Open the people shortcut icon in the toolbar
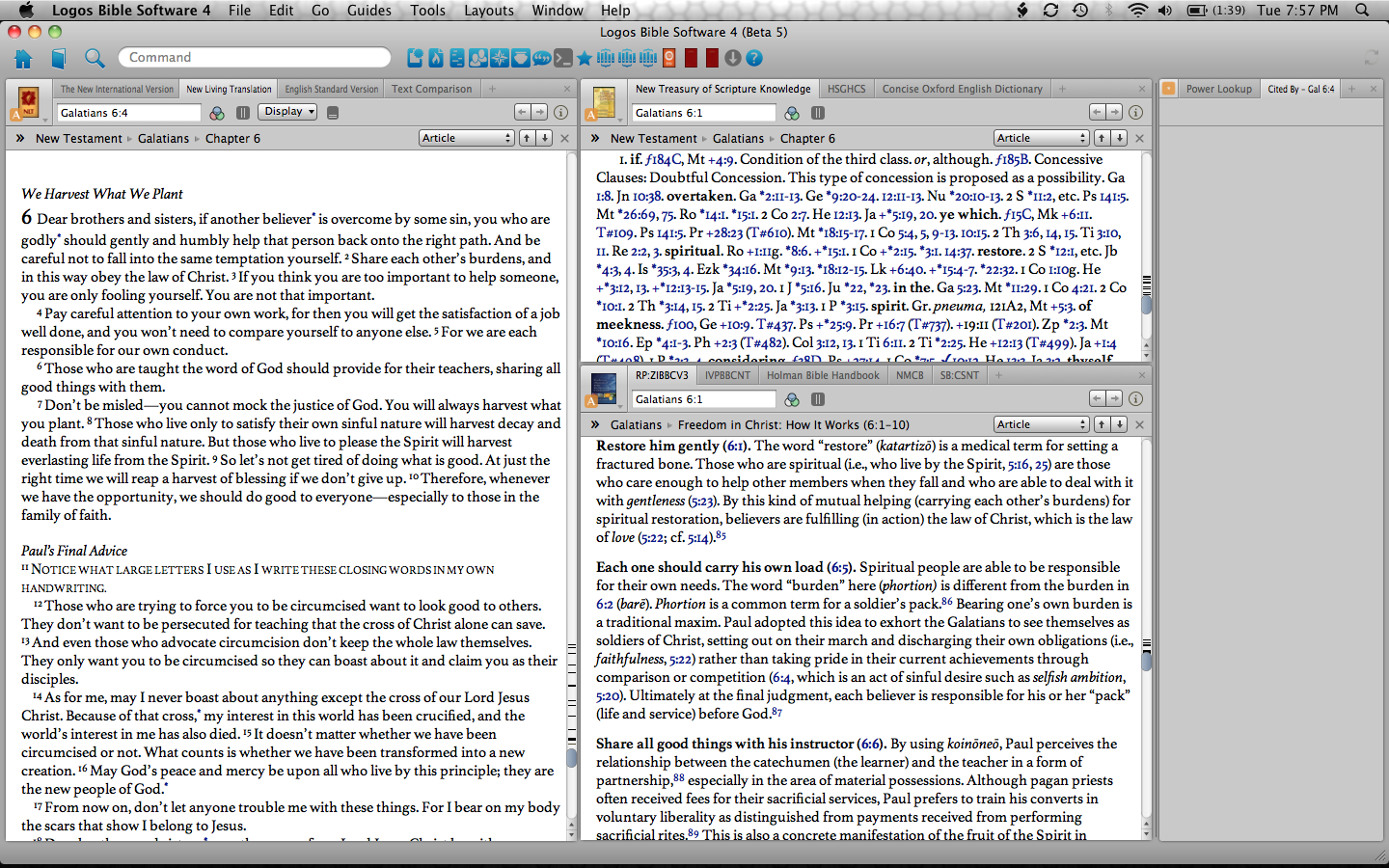This screenshot has width=1389, height=868. click(478, 58)
